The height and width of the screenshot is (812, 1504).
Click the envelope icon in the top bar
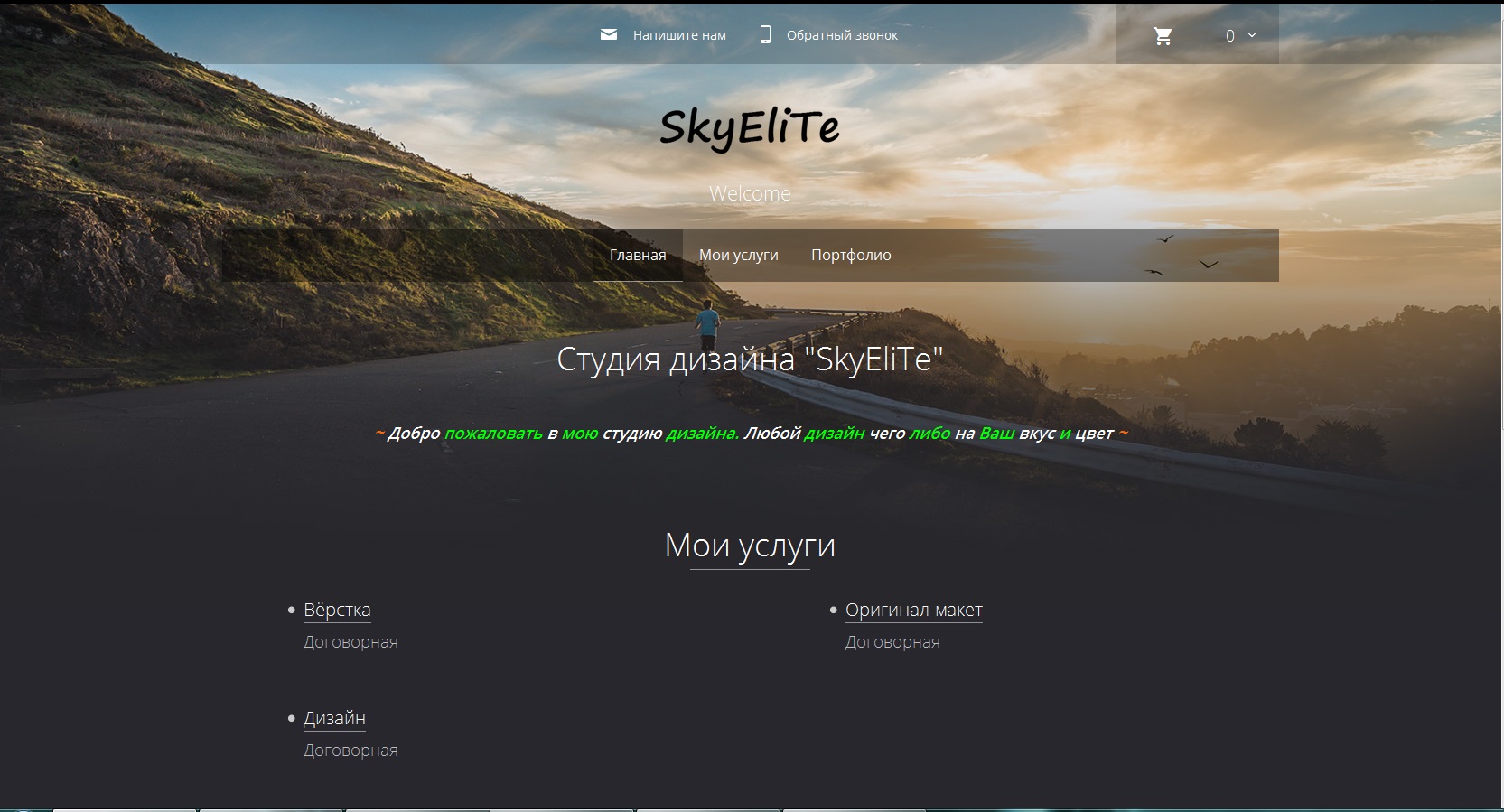tap(609, 35)
